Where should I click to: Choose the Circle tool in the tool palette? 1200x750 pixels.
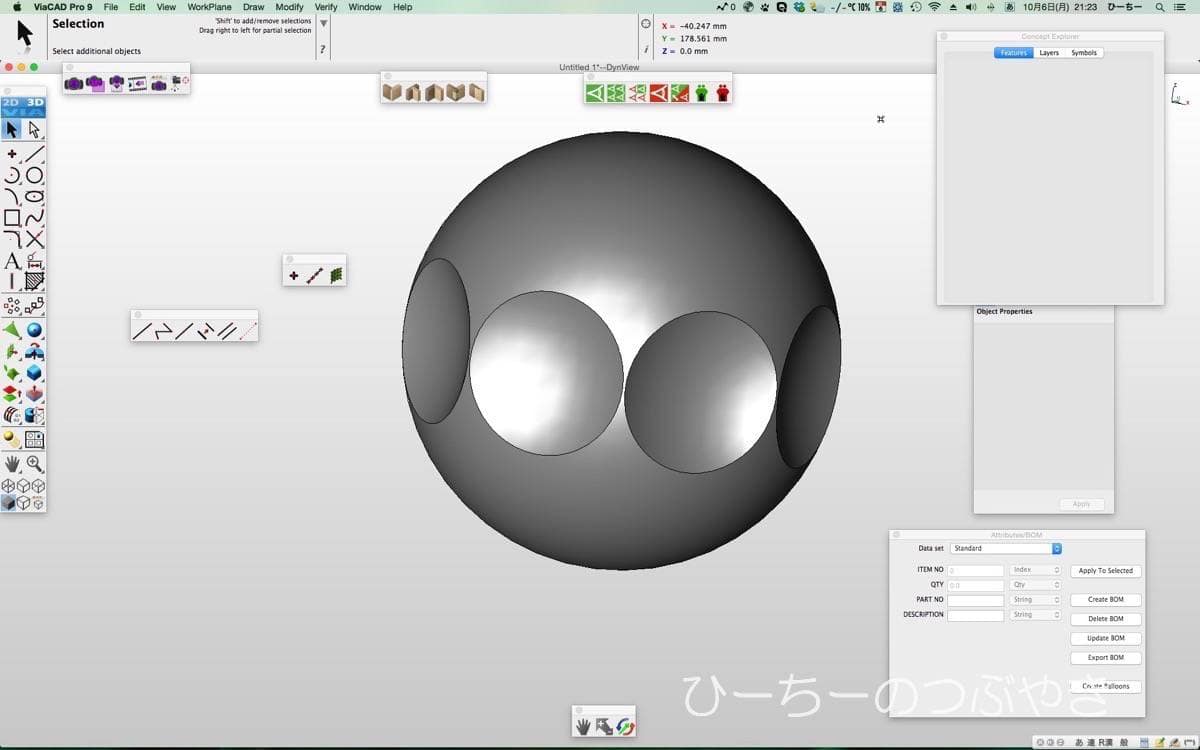coord(35,175)
